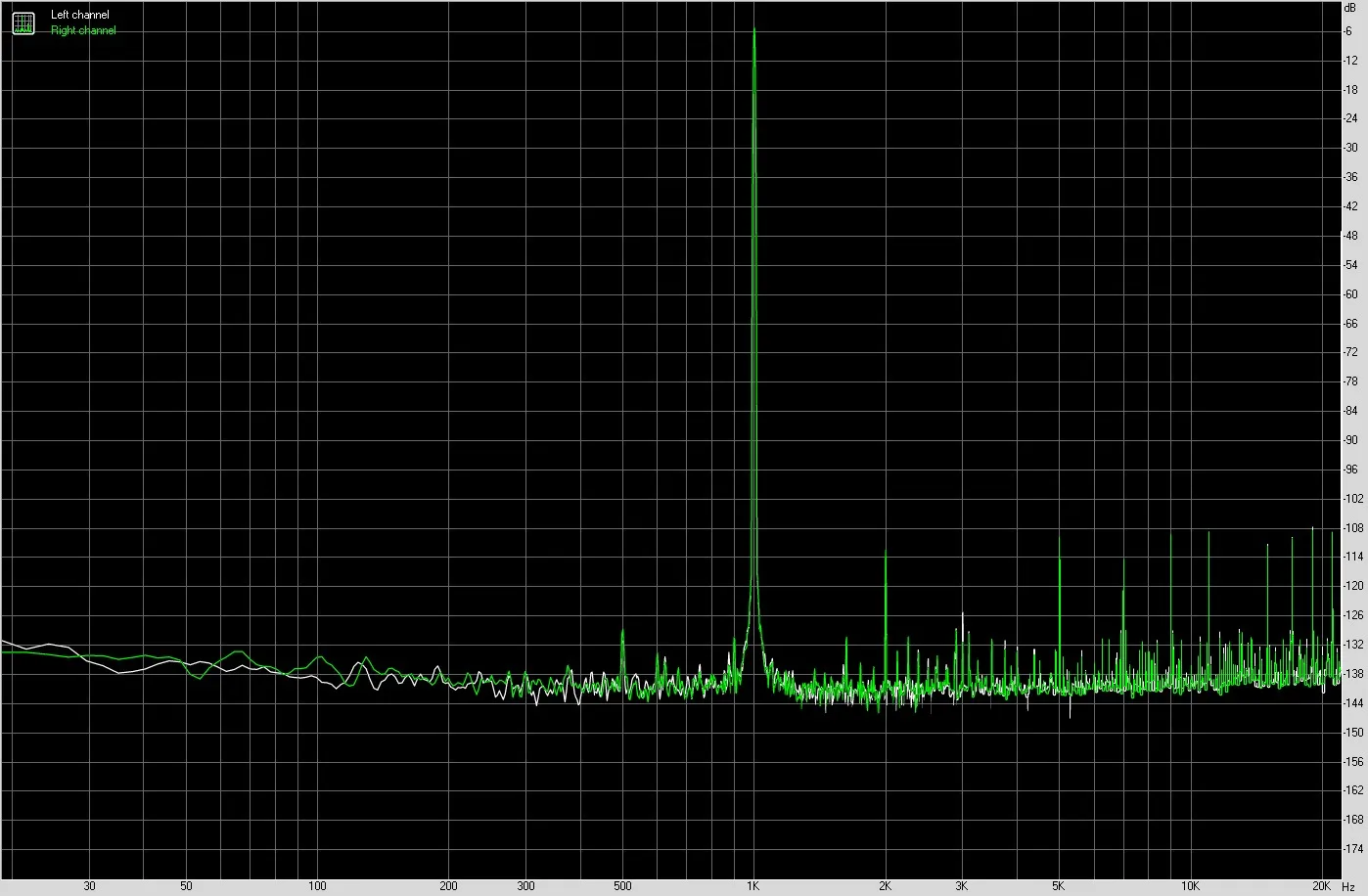Click the "-60" dB axis label

pyautogui.click(x=1350, y=293)
